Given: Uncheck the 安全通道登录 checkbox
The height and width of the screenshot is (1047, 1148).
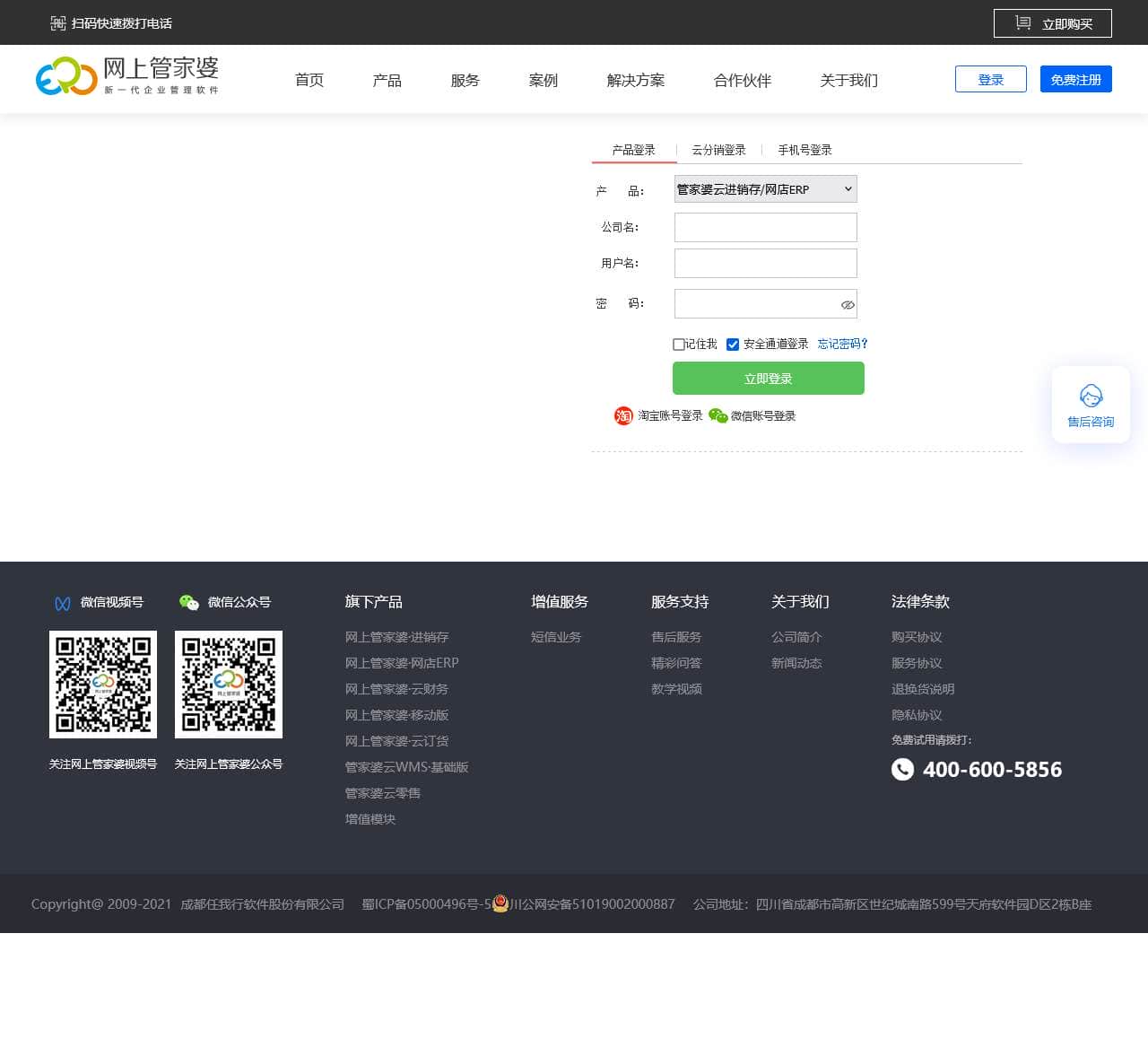Looking at the screenshot, I should pos(733,345).
